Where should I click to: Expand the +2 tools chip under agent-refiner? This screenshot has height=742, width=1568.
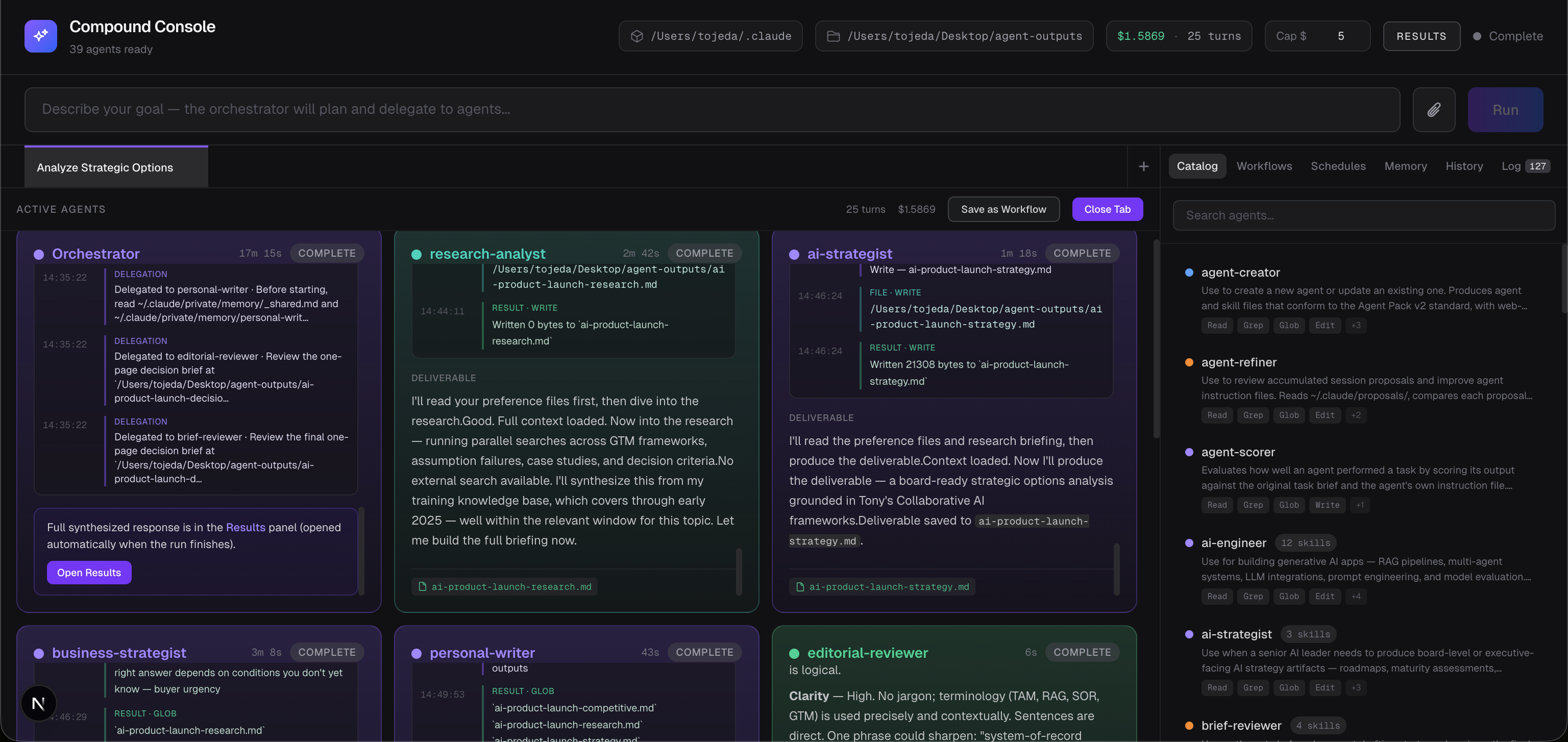click(1356, 415)
